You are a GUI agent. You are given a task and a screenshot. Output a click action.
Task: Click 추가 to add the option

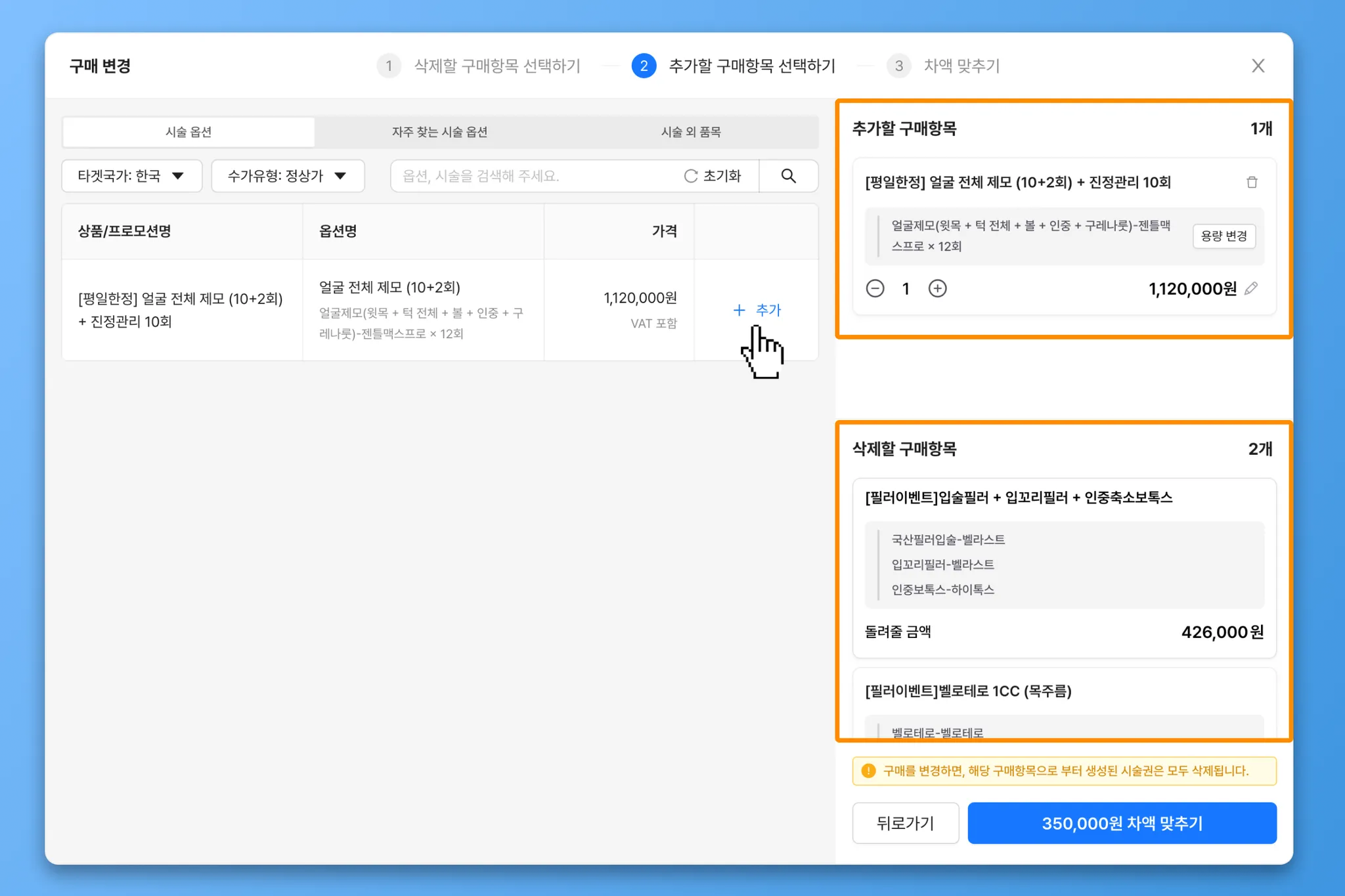click(x=757, y=310)
